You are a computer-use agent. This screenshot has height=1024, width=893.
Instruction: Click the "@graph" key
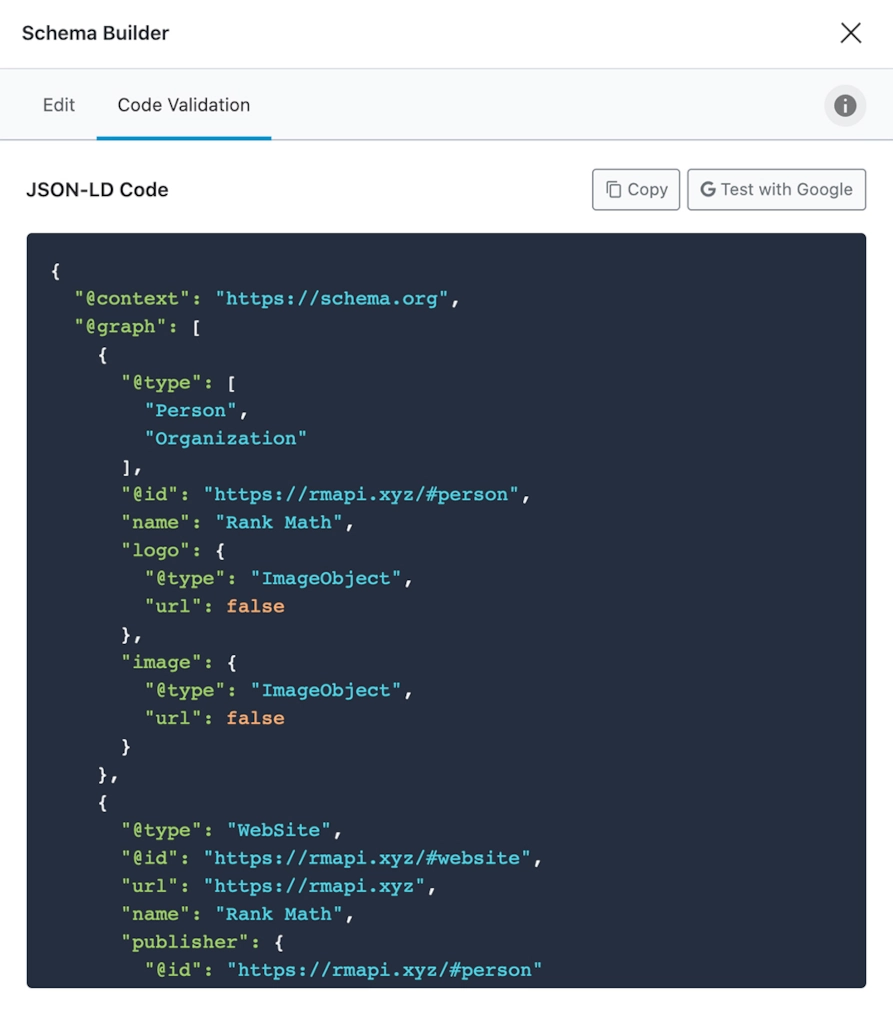click(x=120, y=327)
